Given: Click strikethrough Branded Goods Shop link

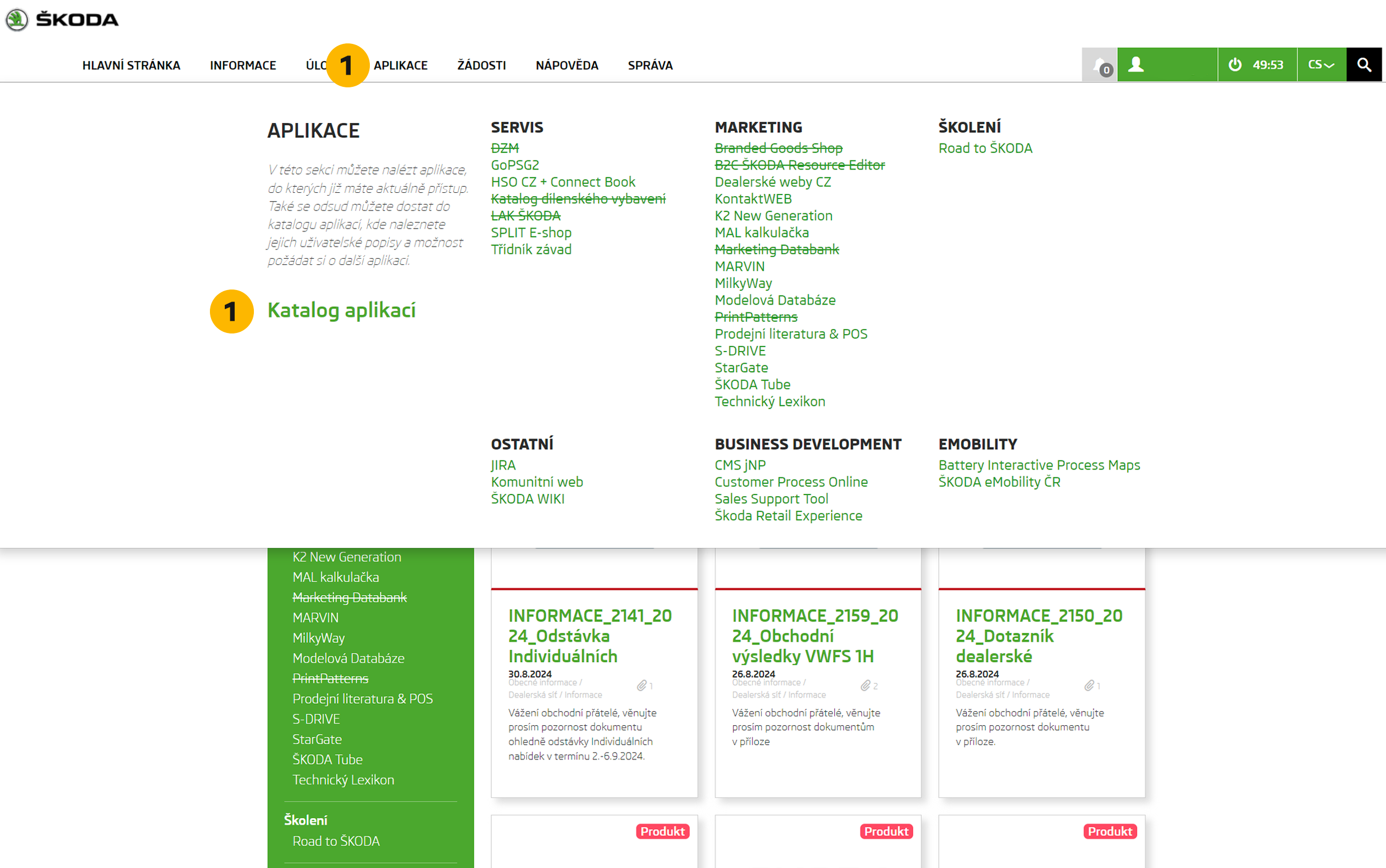Looking at the screenshot, I should pos(779,148).
